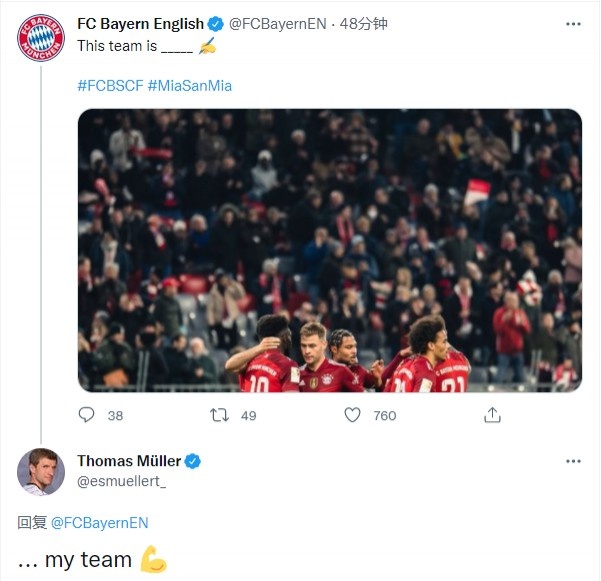The image size is (601, 581).
Task: Retweet the FC Bayern English post
Action: pyautogui.click(x=219, y=415)
